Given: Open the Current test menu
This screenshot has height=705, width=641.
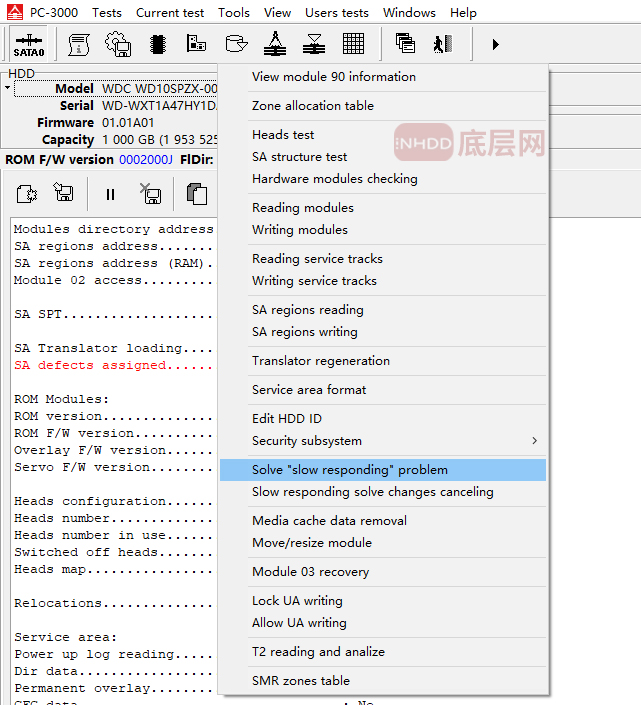Looking at the screenshot, I should (170, 13).
